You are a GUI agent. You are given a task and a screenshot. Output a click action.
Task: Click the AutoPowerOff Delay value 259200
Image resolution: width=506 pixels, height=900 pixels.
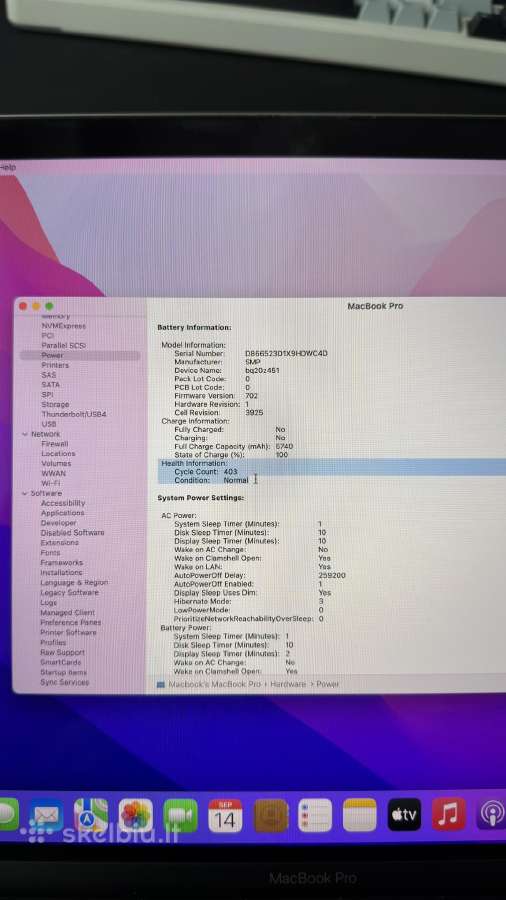click(332, 575)
